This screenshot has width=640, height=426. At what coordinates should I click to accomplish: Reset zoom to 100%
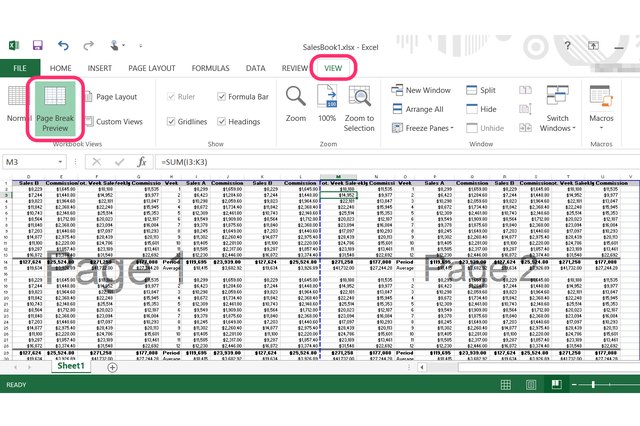(327, 103)
